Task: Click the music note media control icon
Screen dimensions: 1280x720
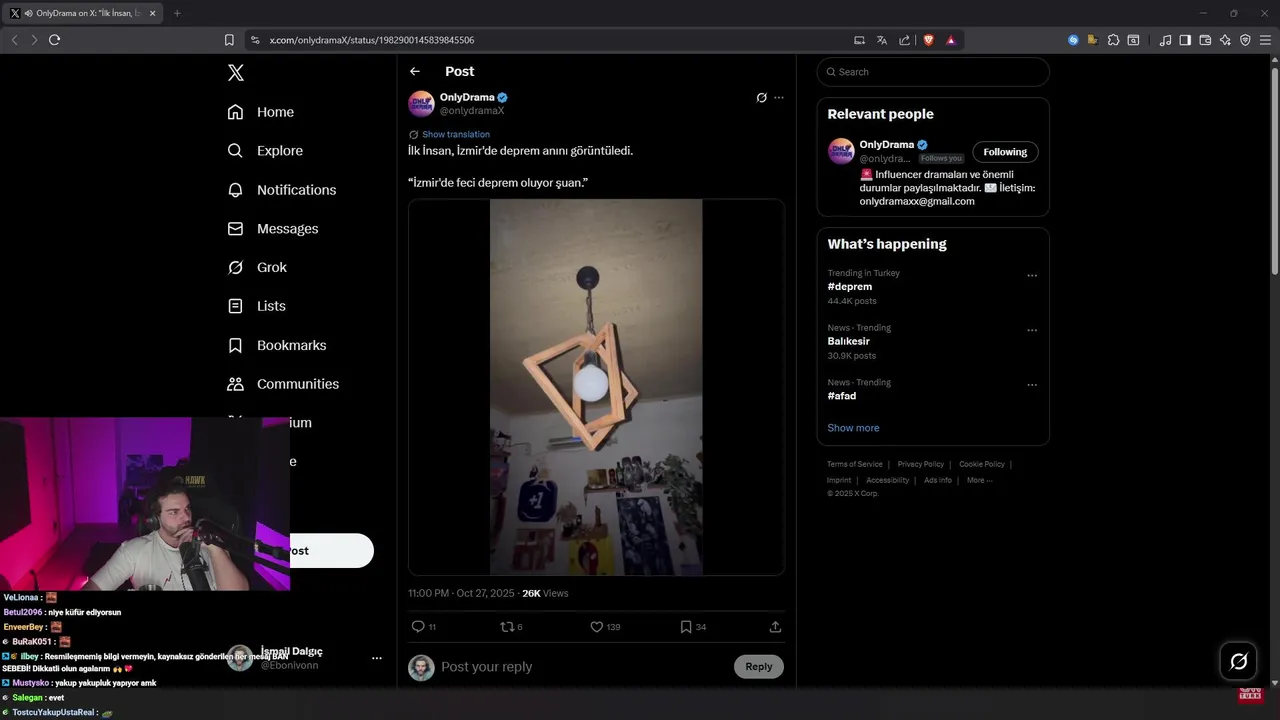Action: click(1165, 40)
